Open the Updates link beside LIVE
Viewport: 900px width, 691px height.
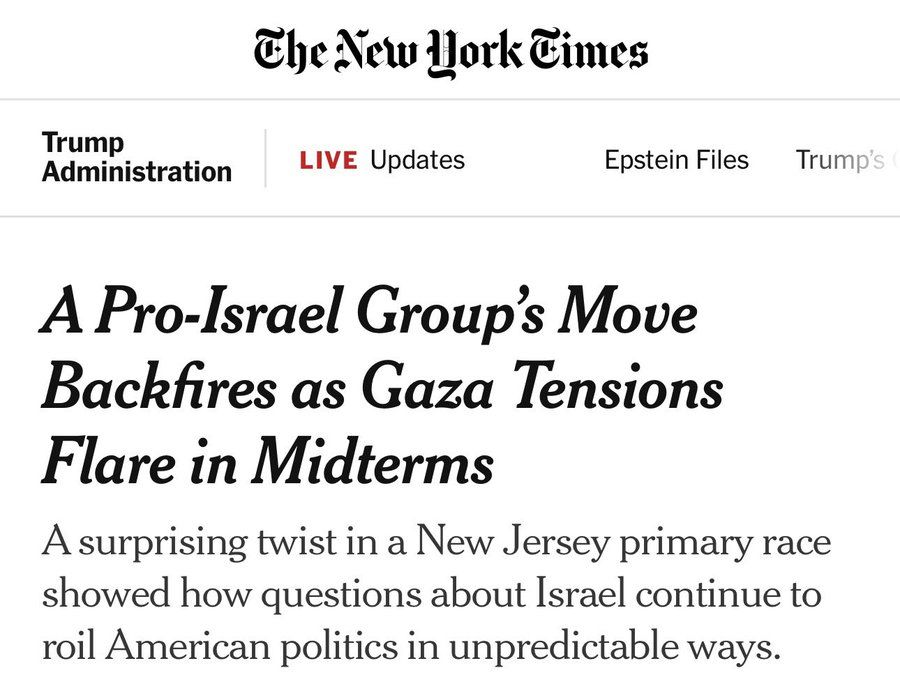pos(417,160)
